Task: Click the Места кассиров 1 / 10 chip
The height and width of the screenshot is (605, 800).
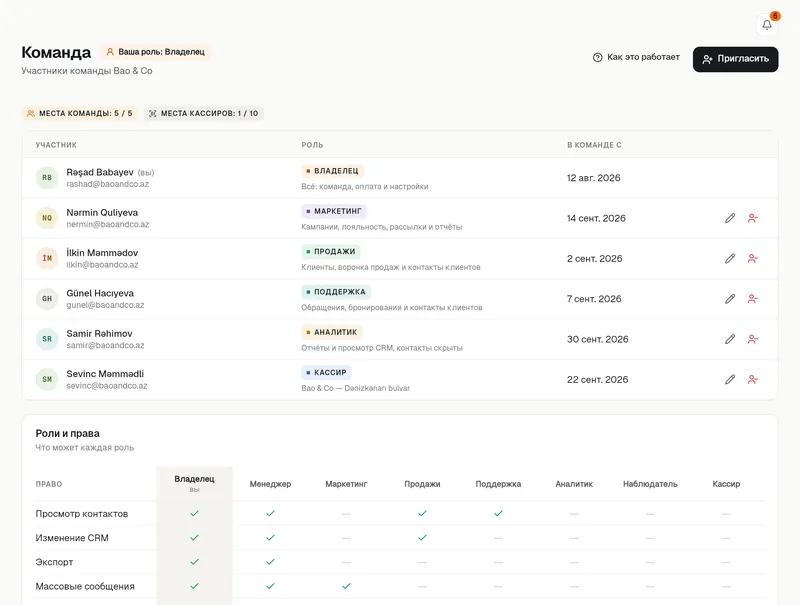Action: click(204, 113)
